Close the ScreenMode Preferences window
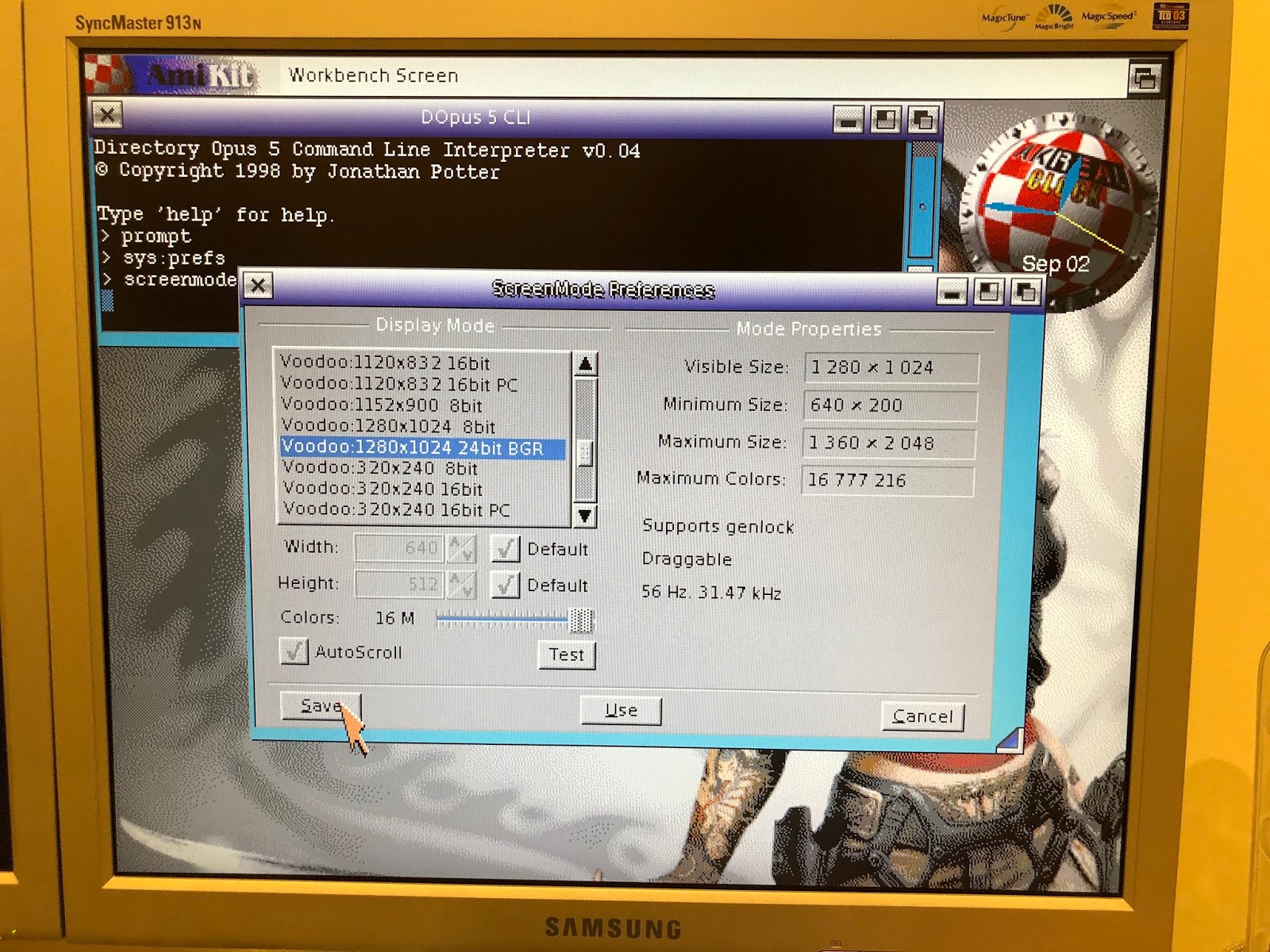The image size is (1270, 952). pos(258,285)
